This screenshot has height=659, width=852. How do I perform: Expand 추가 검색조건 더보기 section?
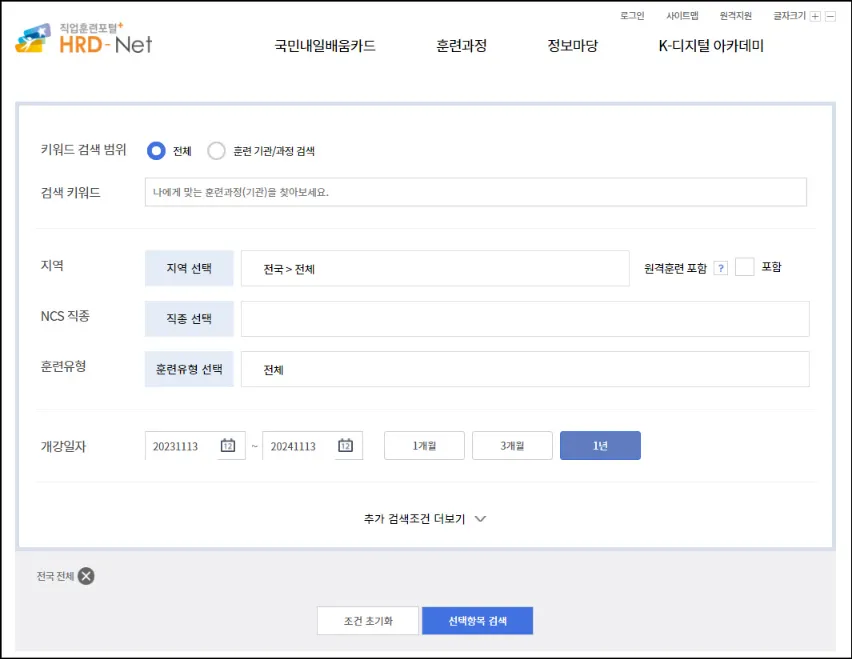[424, 519]
